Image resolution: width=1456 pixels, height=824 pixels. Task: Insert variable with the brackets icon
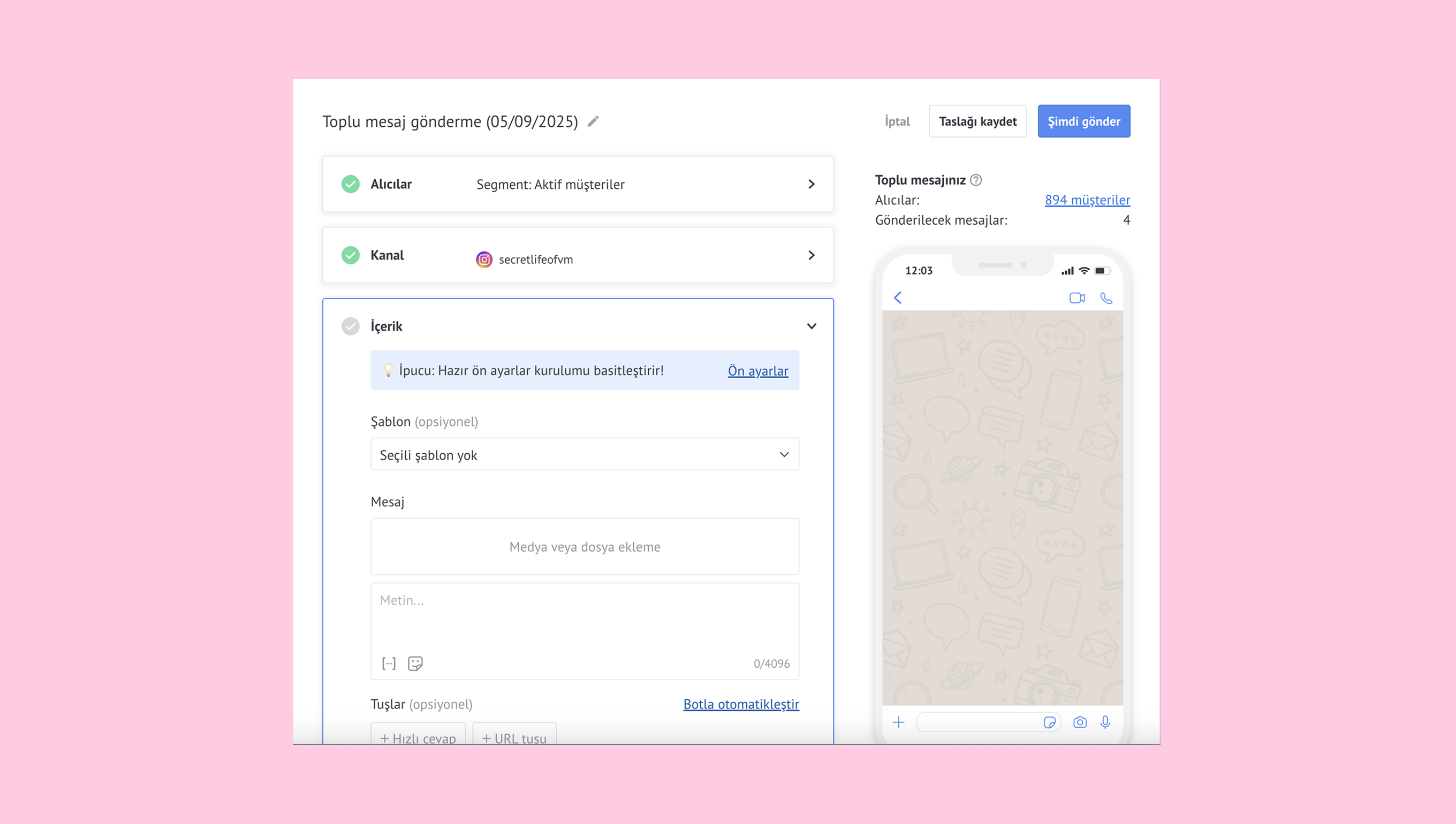coord(389,663)
